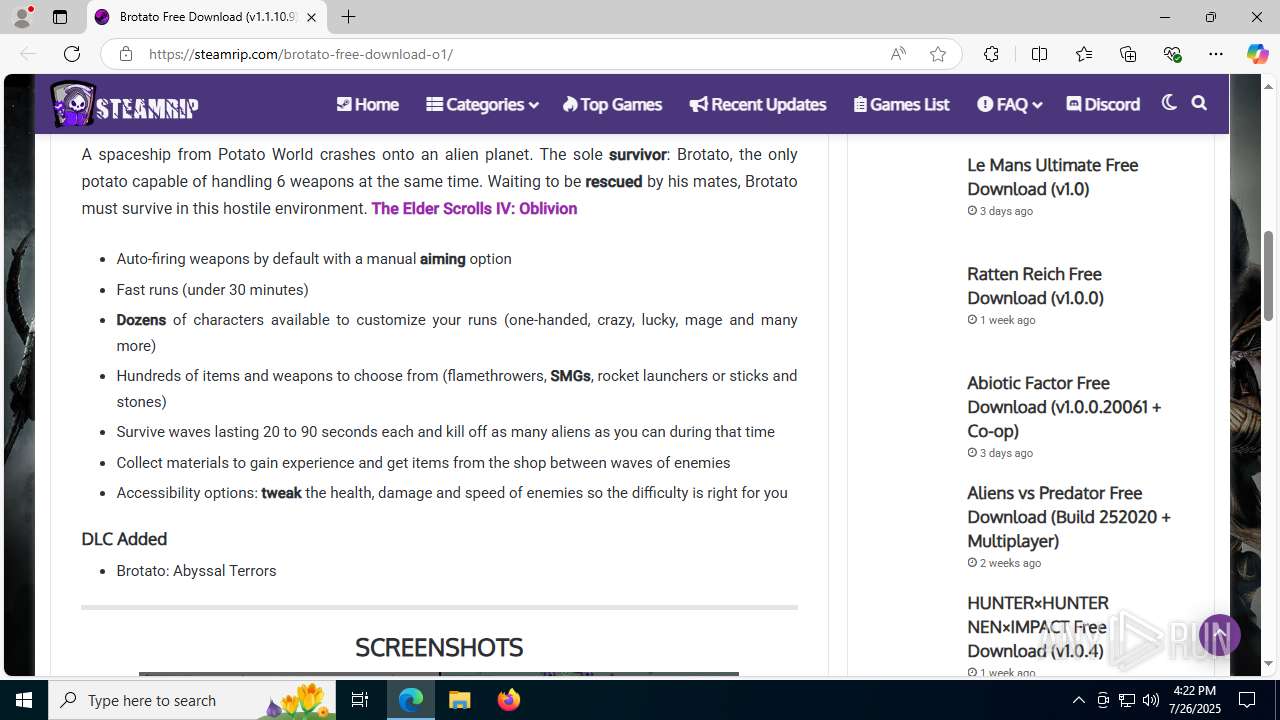Open The Elder Scrolls IV: Oblivion link
Image resolution: width=1280 pixels, height=720 pixels.
474,208
